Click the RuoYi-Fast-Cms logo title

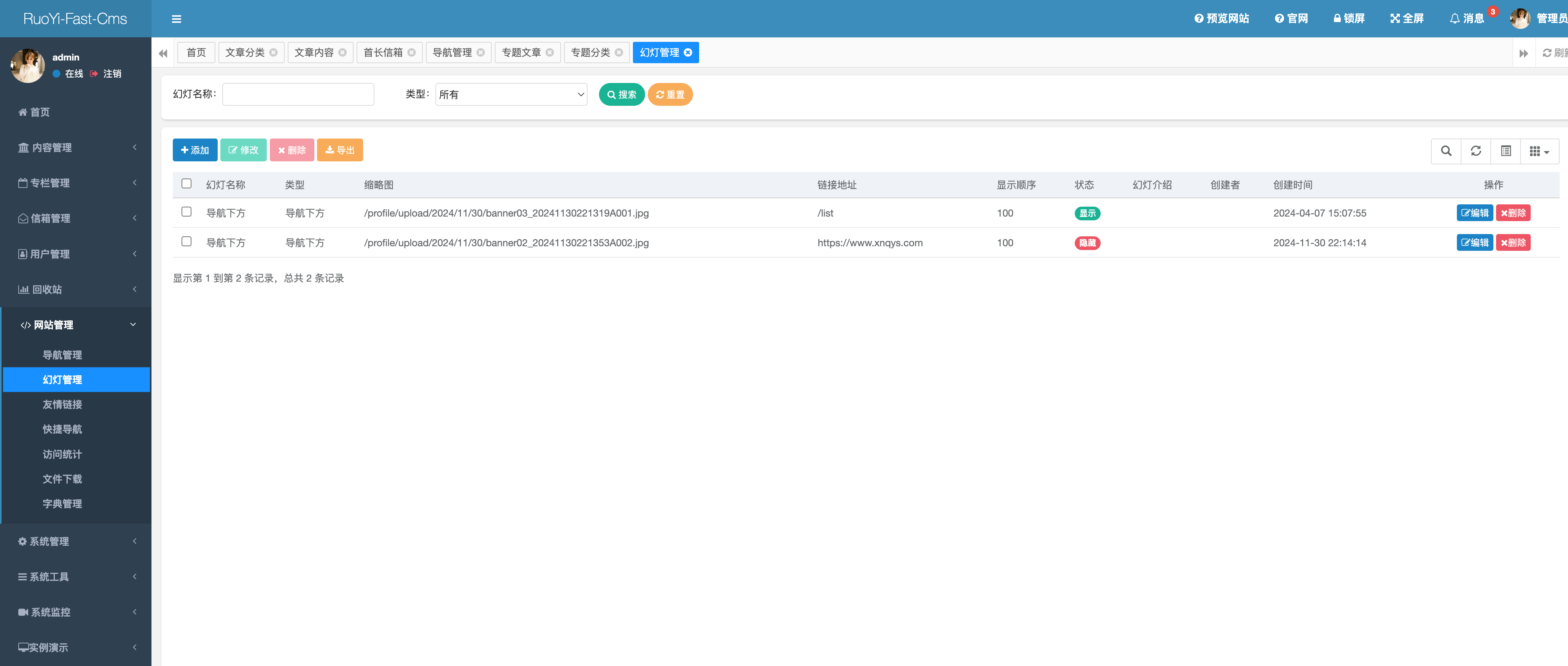tap(75, 19)
